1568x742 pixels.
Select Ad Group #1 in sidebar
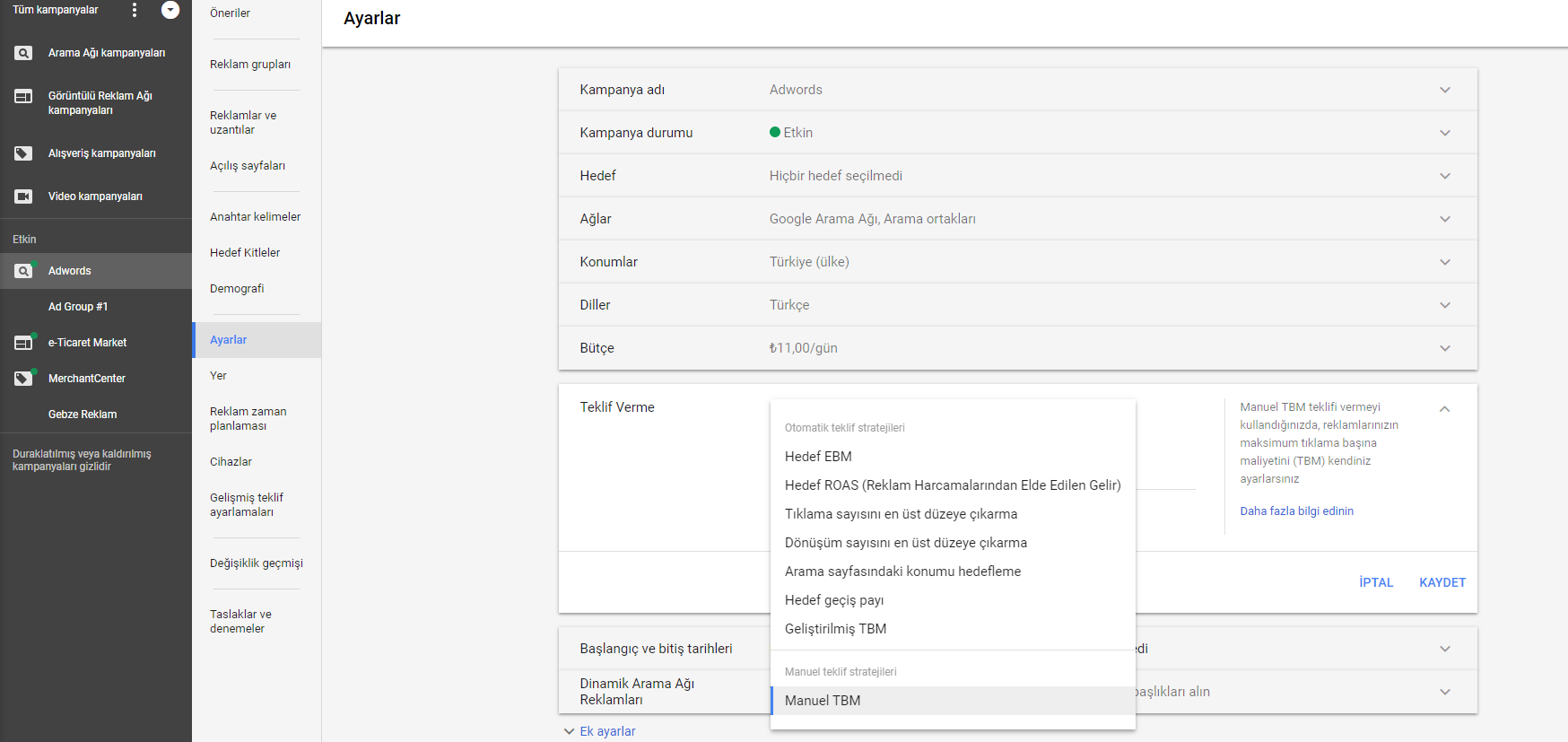click(x=78, y=307)
